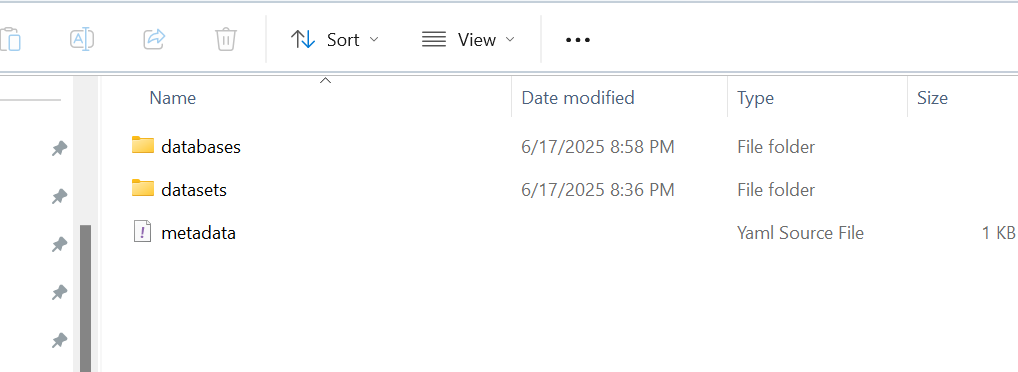Click the sort arrow above Name column
This screenshot has width=1018, height=372.
tap(326, 81)
